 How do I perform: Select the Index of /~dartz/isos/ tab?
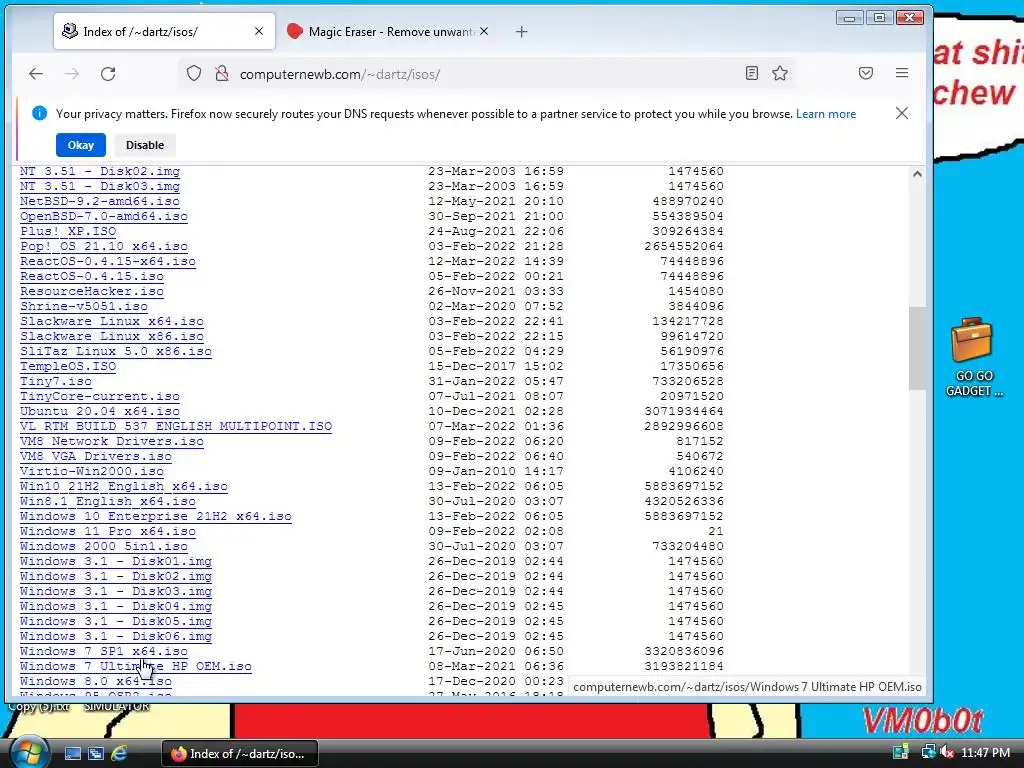click(x=164, y=31)
